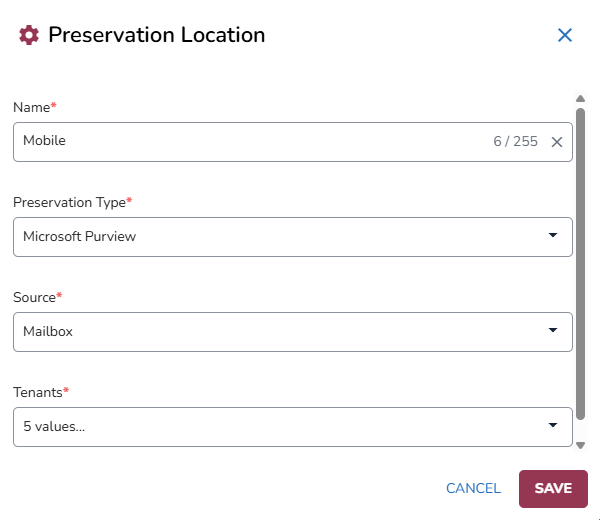Click the Microsoft Purview selection field
The image size is (600, 520).
click(x=270, y=237)
